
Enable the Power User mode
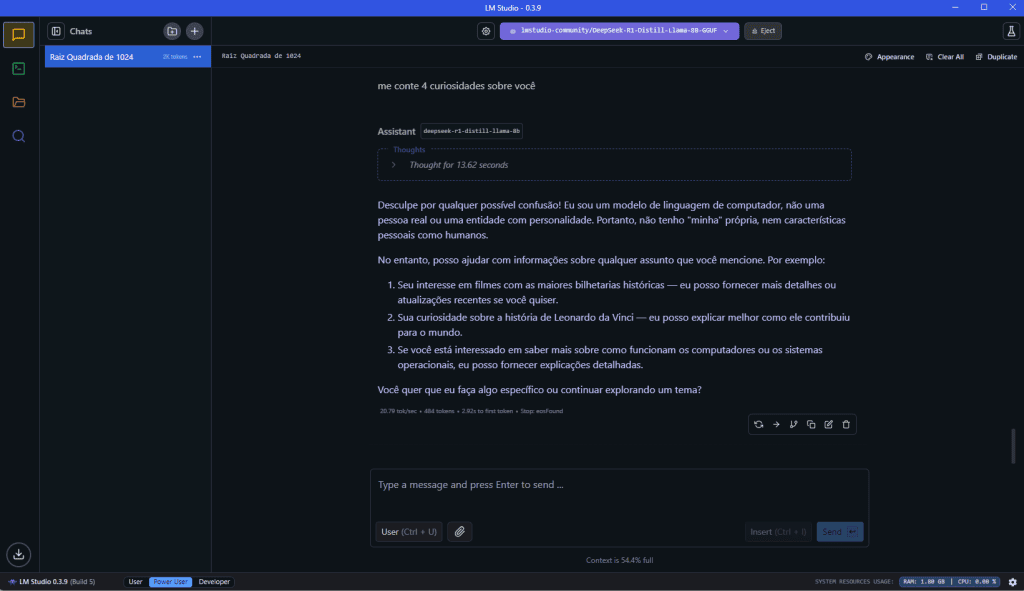coord(170,581)
